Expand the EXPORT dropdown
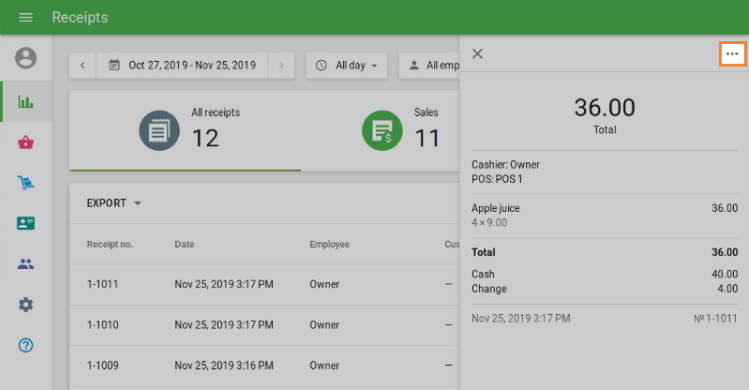Image resolution: width=749 pixels, height=390 pixels. click(x=114, y=203)
